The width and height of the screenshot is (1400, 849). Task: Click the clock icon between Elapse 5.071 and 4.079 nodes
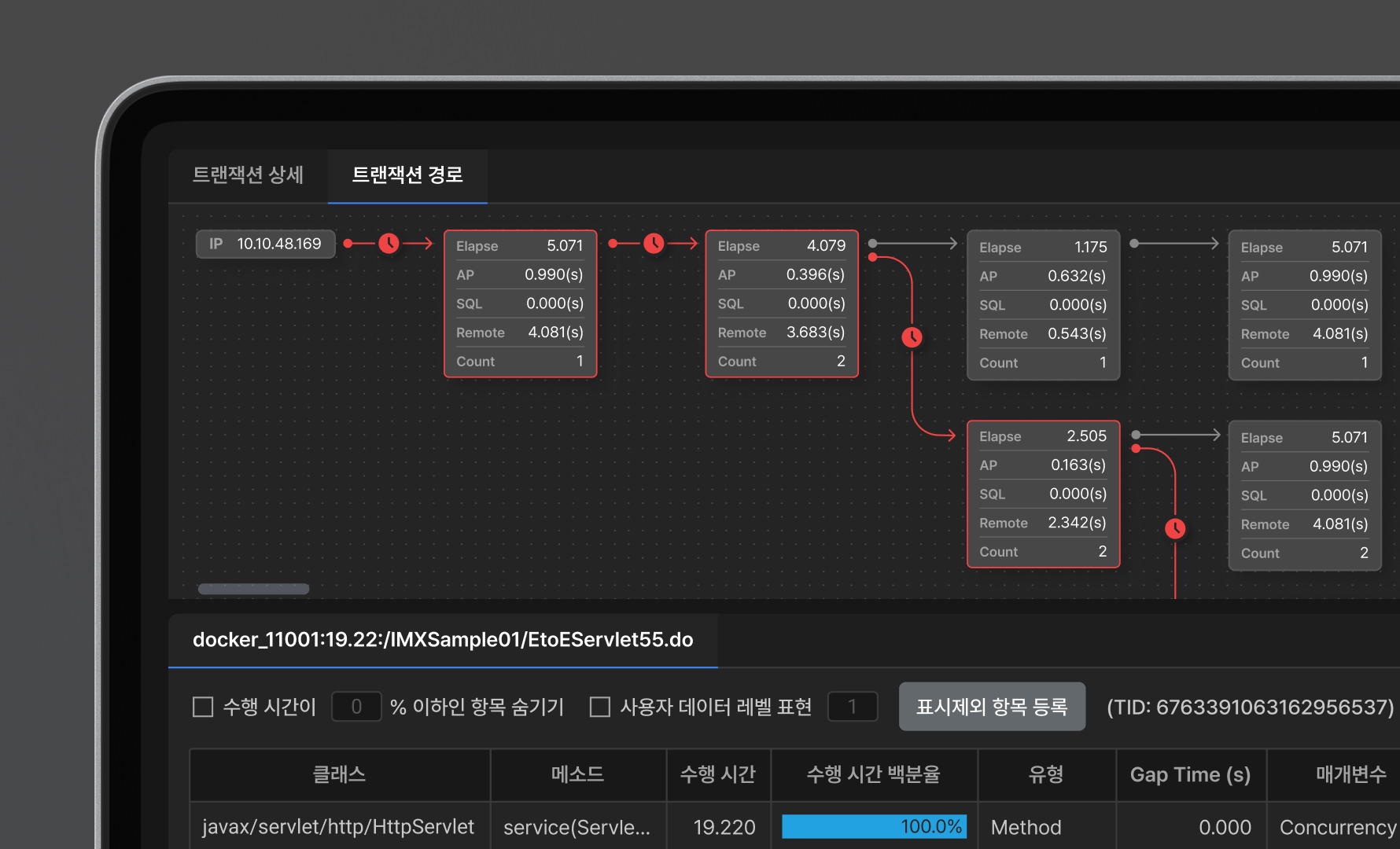tap(654, 244)
